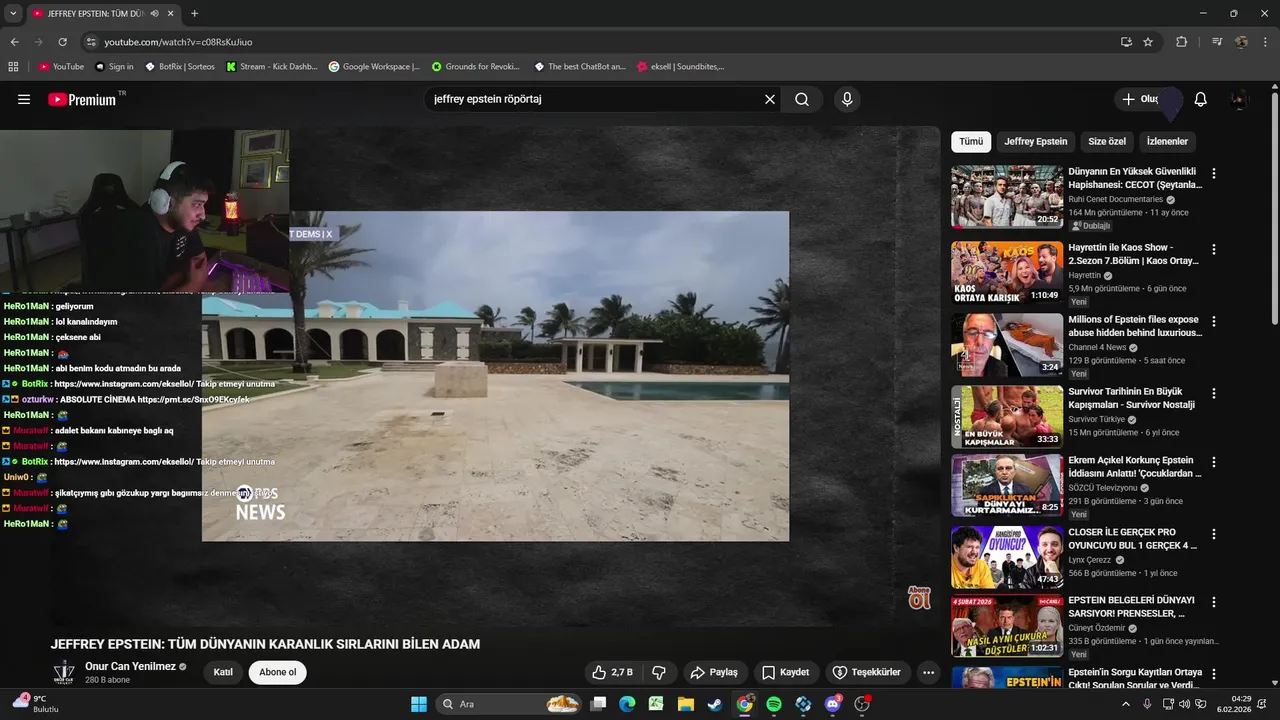Screen dimensions: 1280x720
Task: Open options for the Ekrem Açıkel video
Action: point(1214,462)
